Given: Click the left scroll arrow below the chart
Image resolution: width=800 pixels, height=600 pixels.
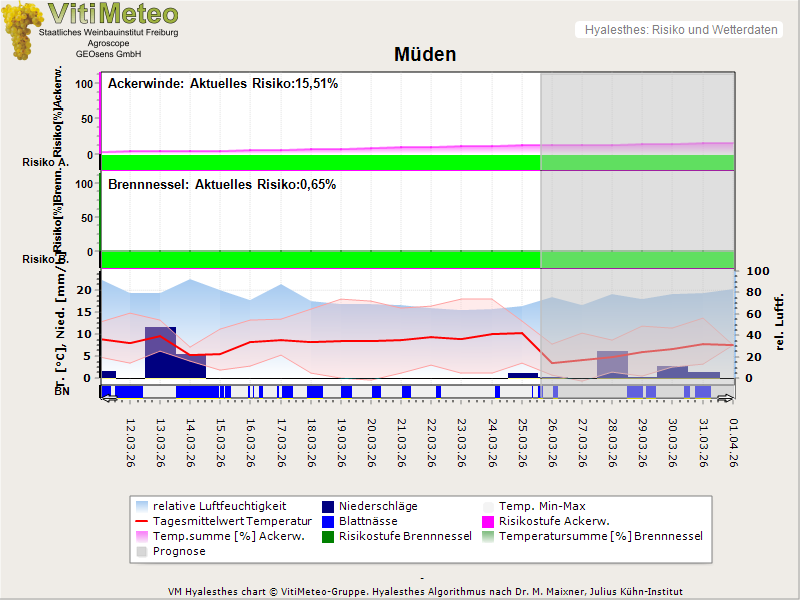Looking at the screenshot, I should coord(108,400).
